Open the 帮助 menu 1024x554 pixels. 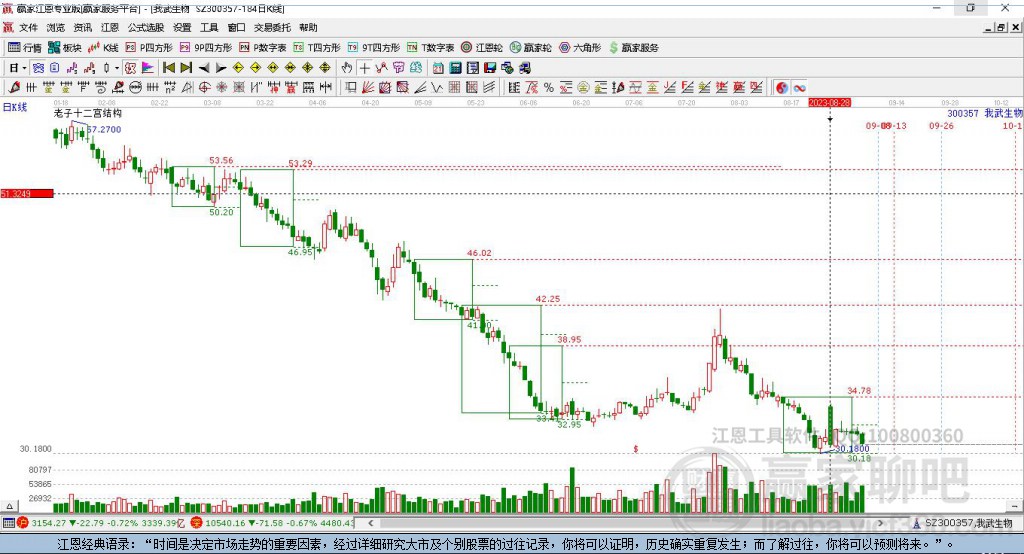click(308, 27)
